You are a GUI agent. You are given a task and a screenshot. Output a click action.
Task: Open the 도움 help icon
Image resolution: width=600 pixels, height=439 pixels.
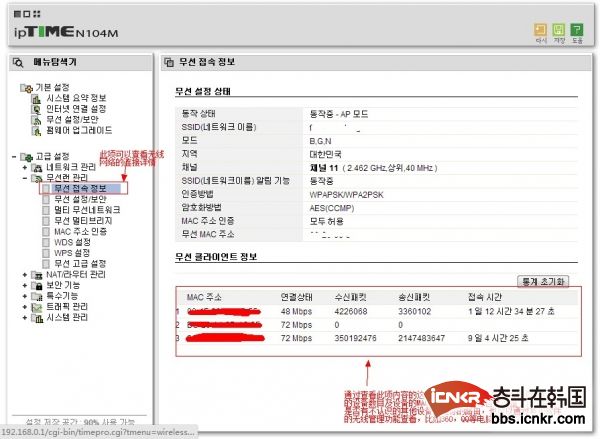coord(577,30)
